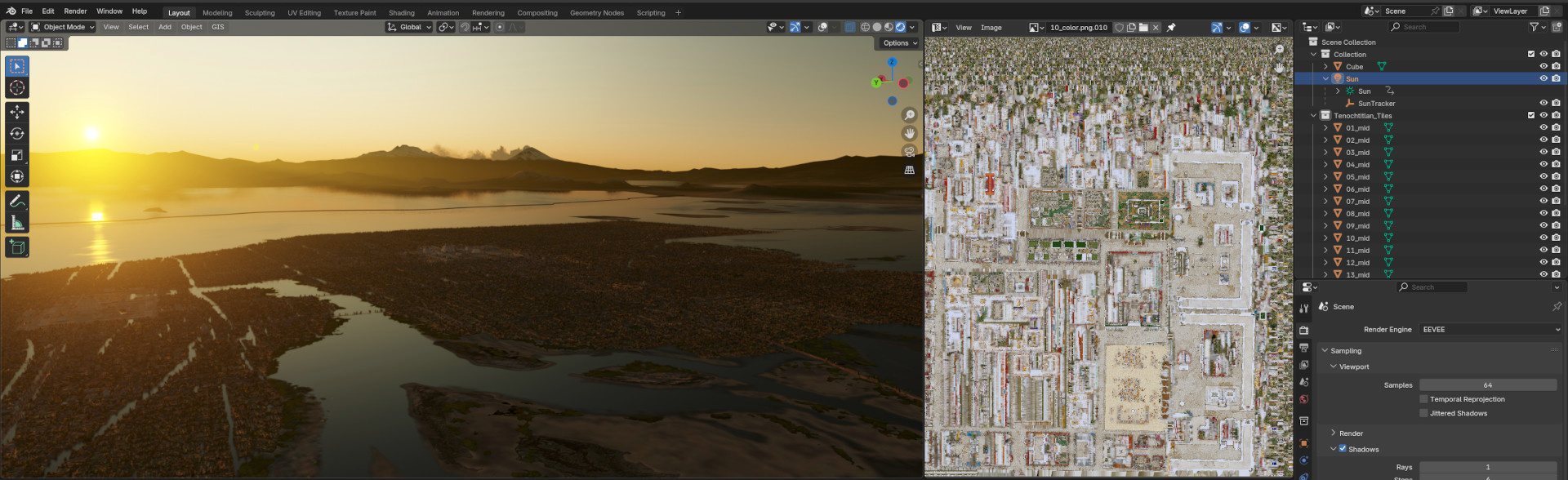
Task: Select the Measure tool
Action: point(17,223)
